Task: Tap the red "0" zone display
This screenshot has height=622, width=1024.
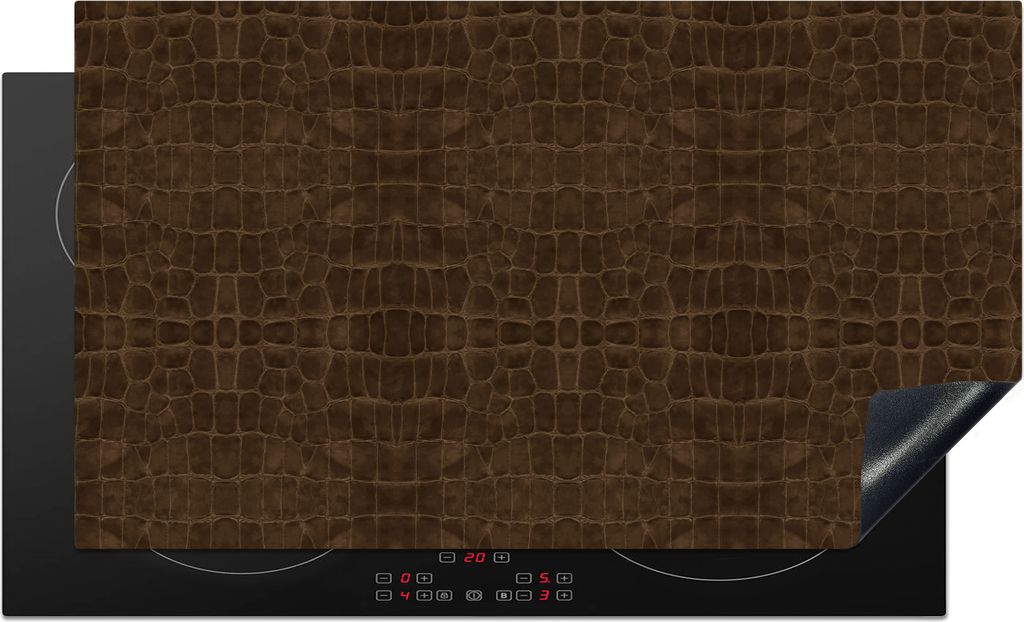Action: click(x=405, y=578)
